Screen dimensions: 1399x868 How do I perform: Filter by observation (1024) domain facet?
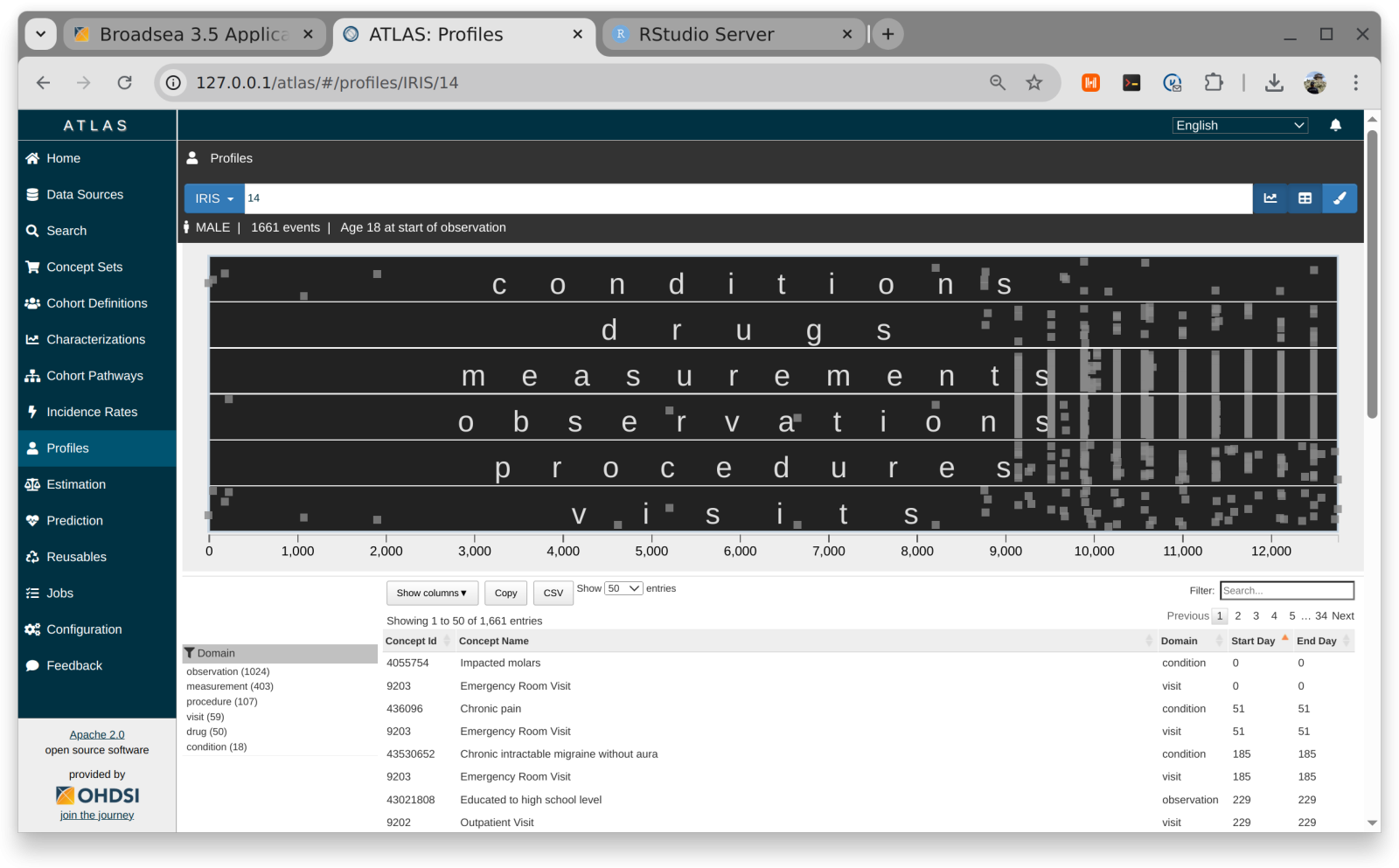[228, 671]
